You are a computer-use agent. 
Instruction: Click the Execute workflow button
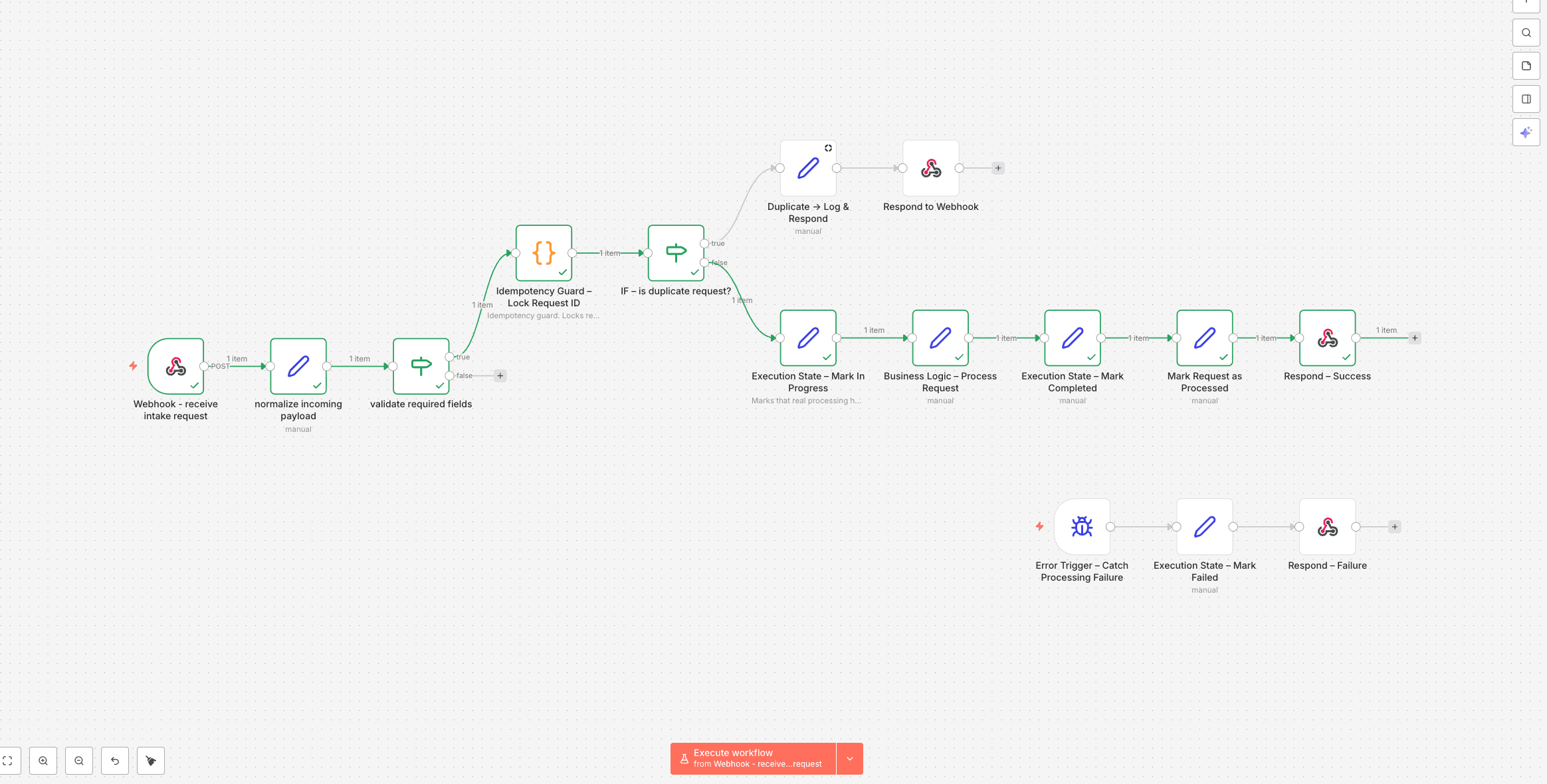(x=751, y=758)
